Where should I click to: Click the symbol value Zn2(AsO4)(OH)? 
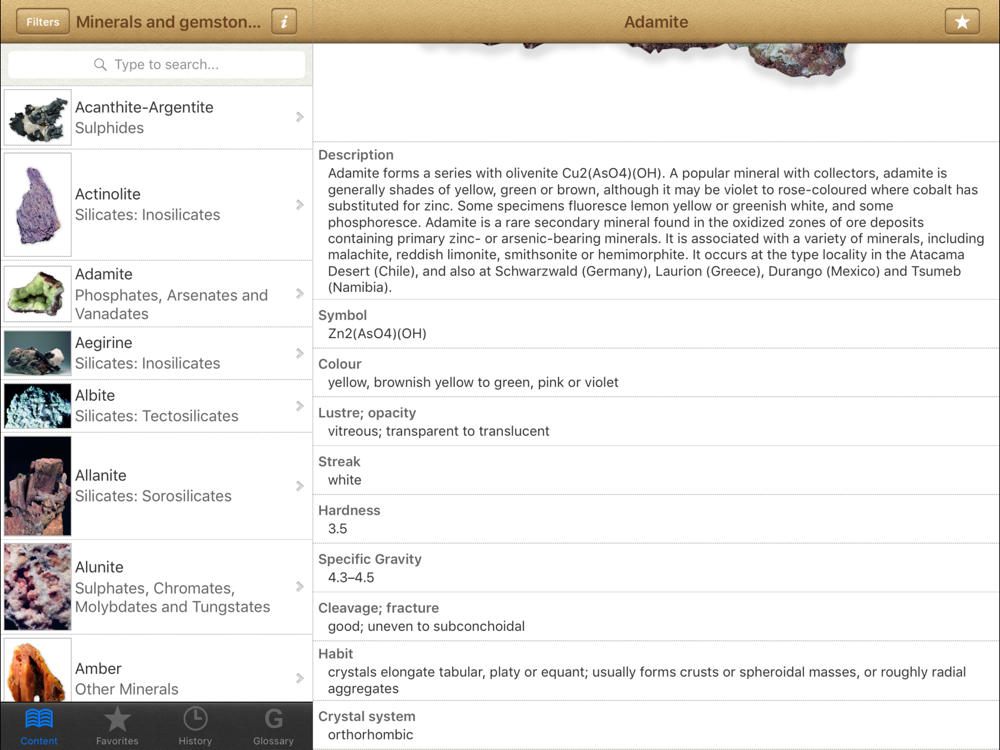tap(377, 334)
